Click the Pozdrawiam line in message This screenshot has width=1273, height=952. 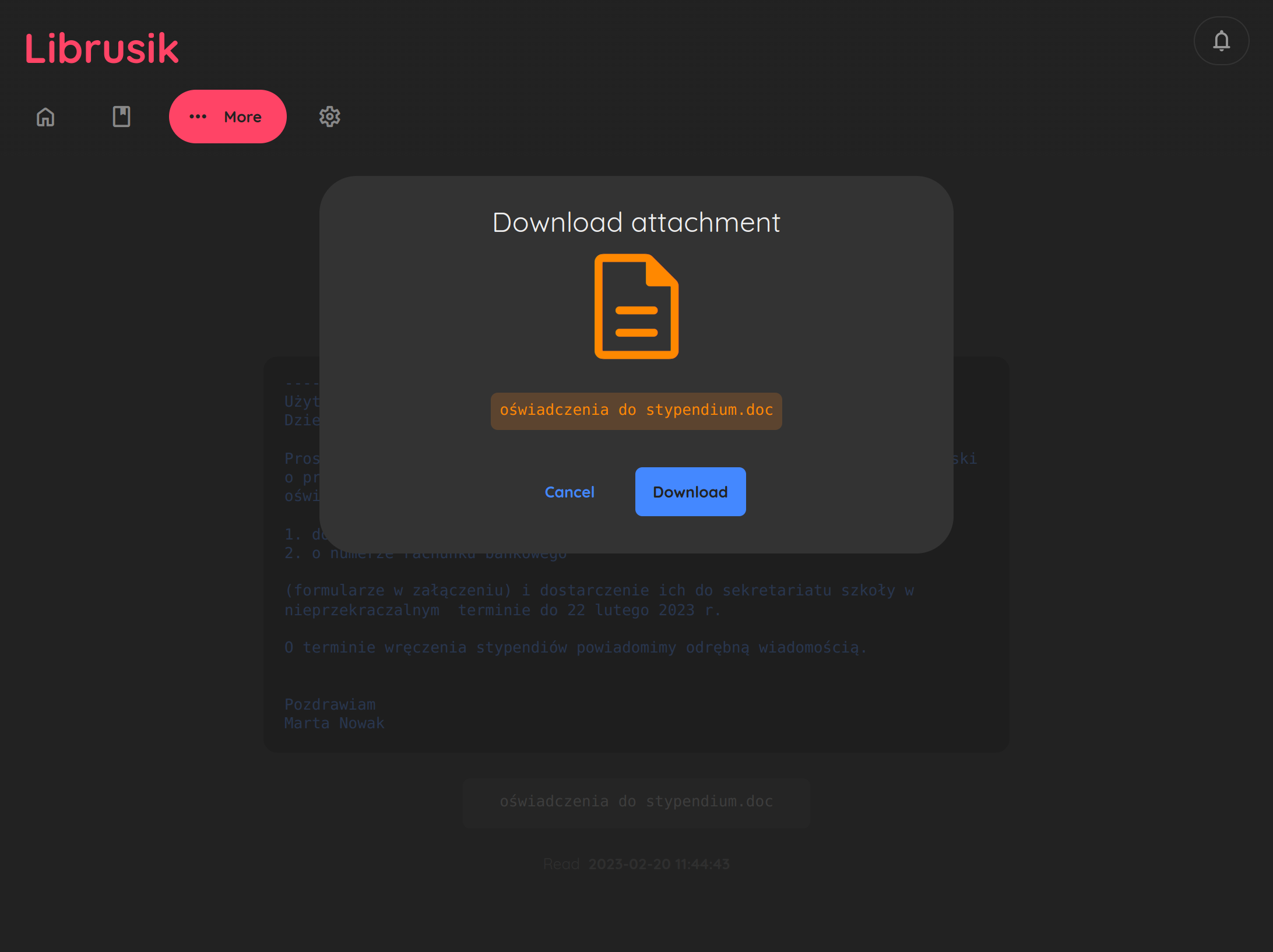click(x=330, y=704)
